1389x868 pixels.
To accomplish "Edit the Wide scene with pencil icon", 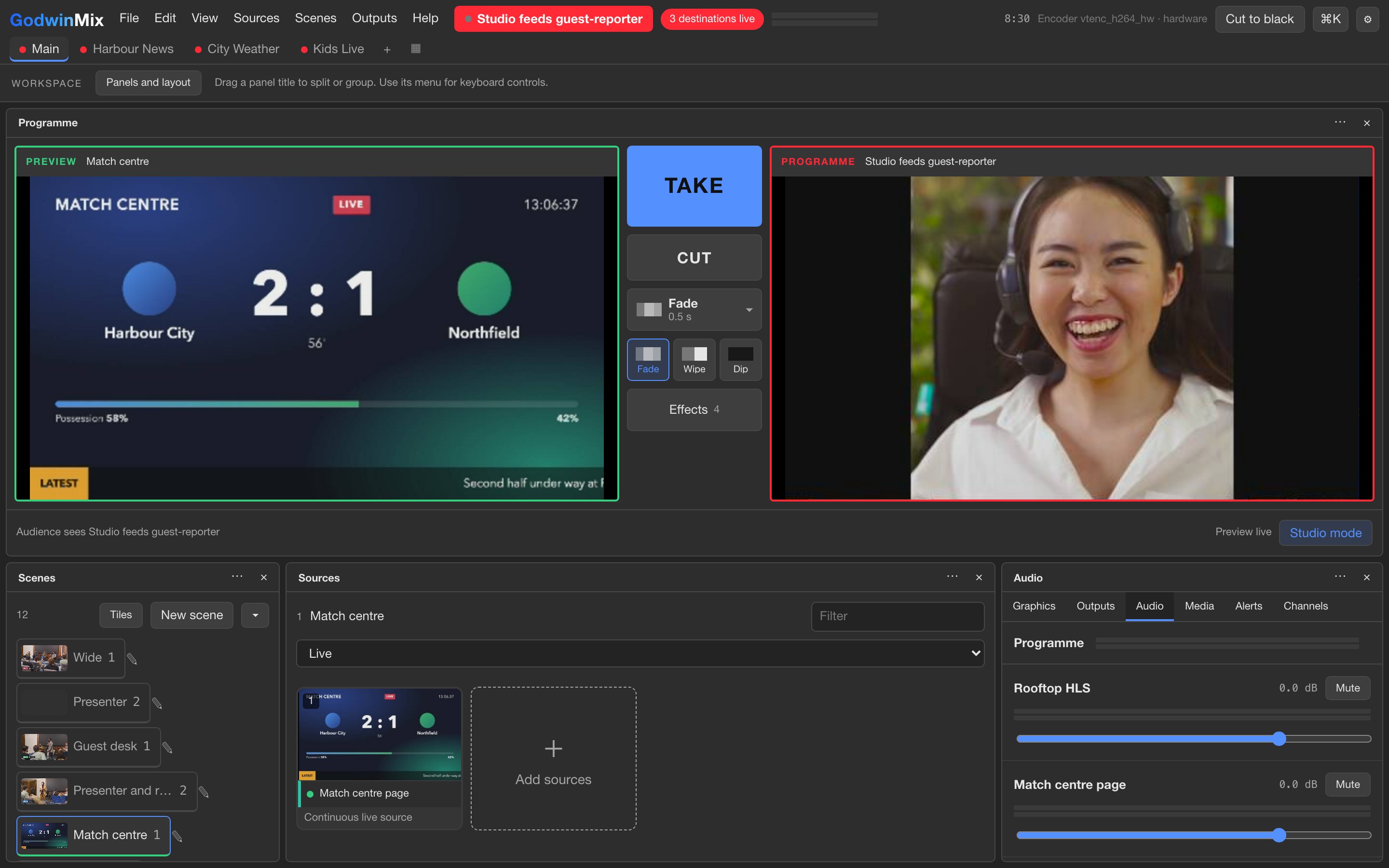I will pos(132,658).
